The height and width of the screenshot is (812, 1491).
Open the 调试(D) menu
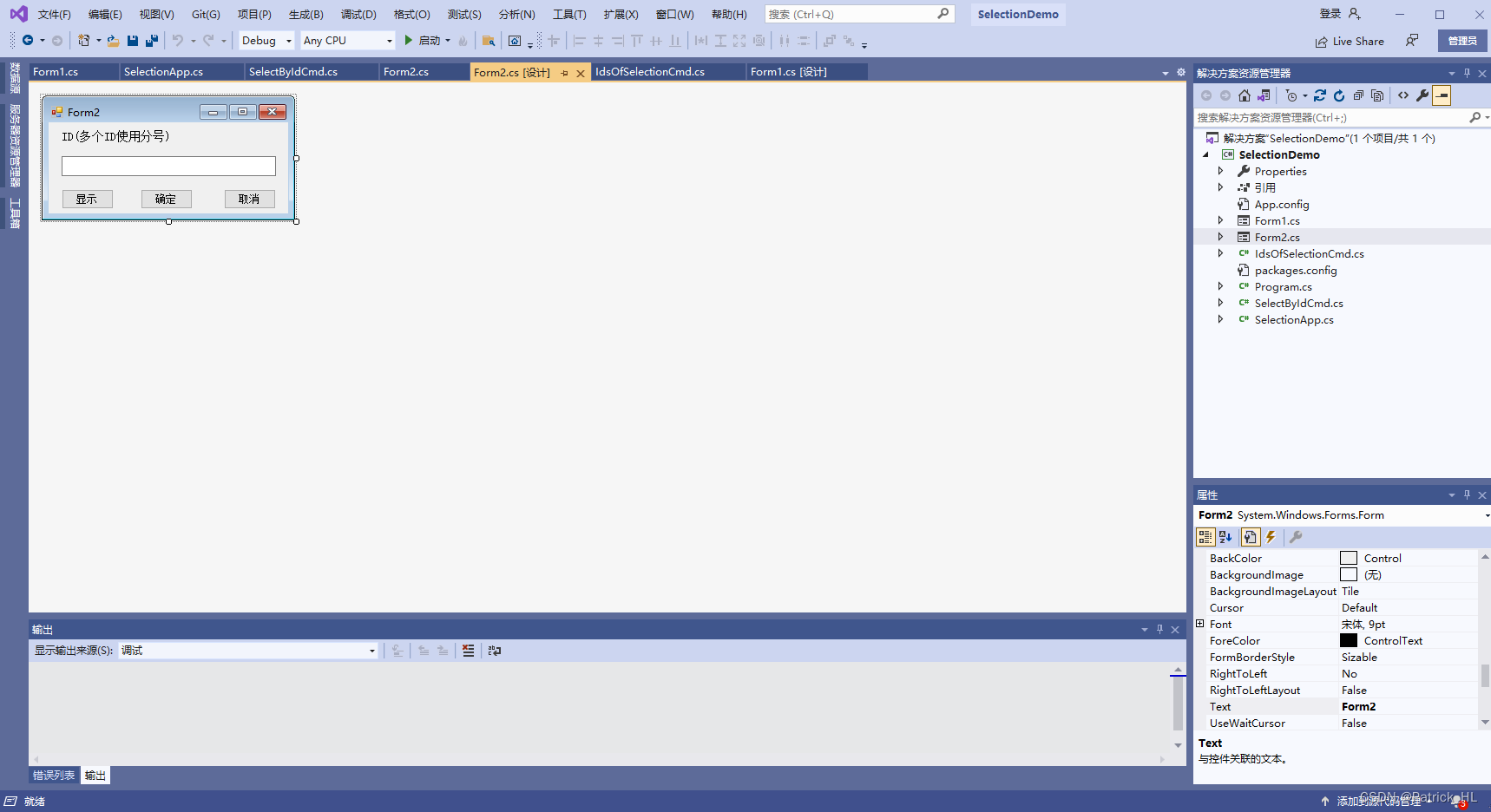[x=358, y=15]
